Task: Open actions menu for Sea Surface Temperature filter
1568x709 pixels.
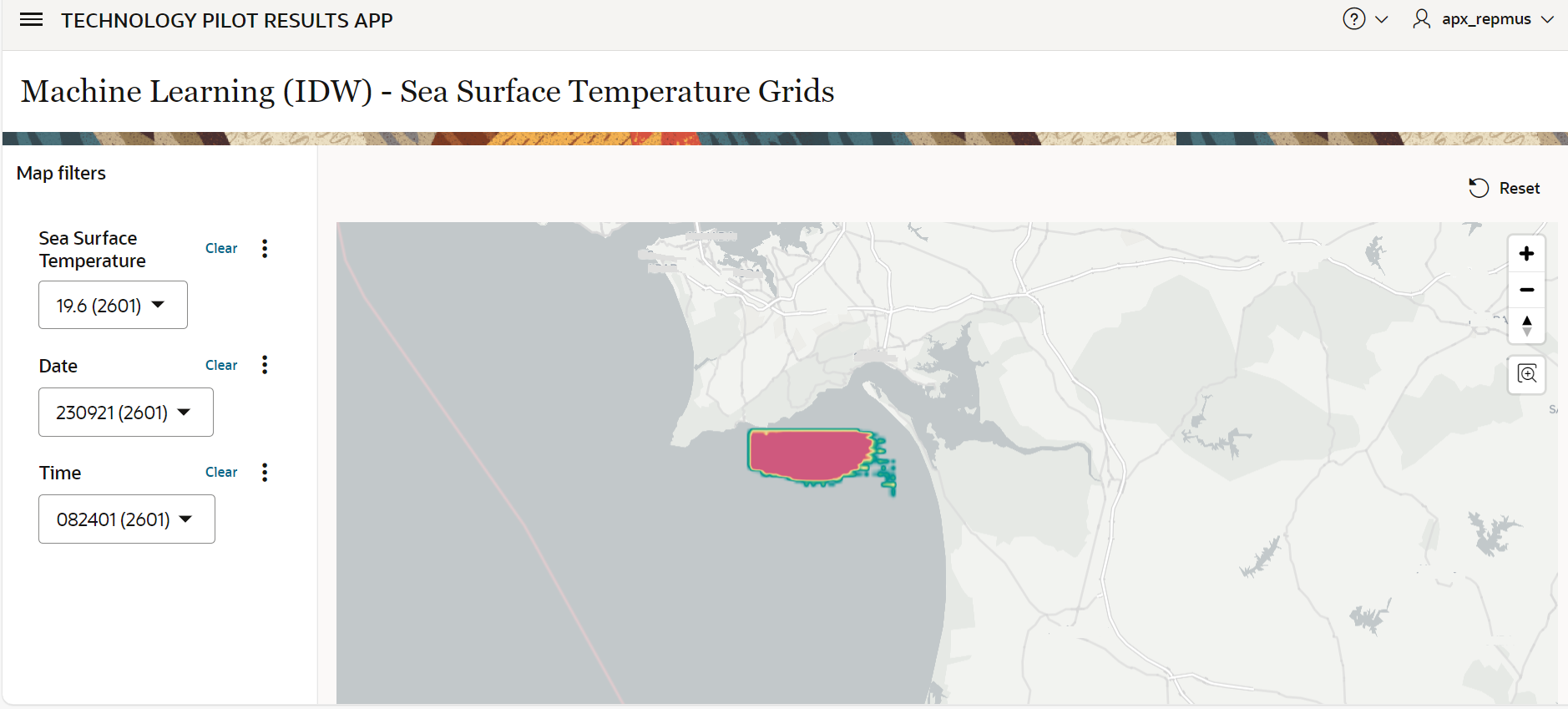Action: 265,248
